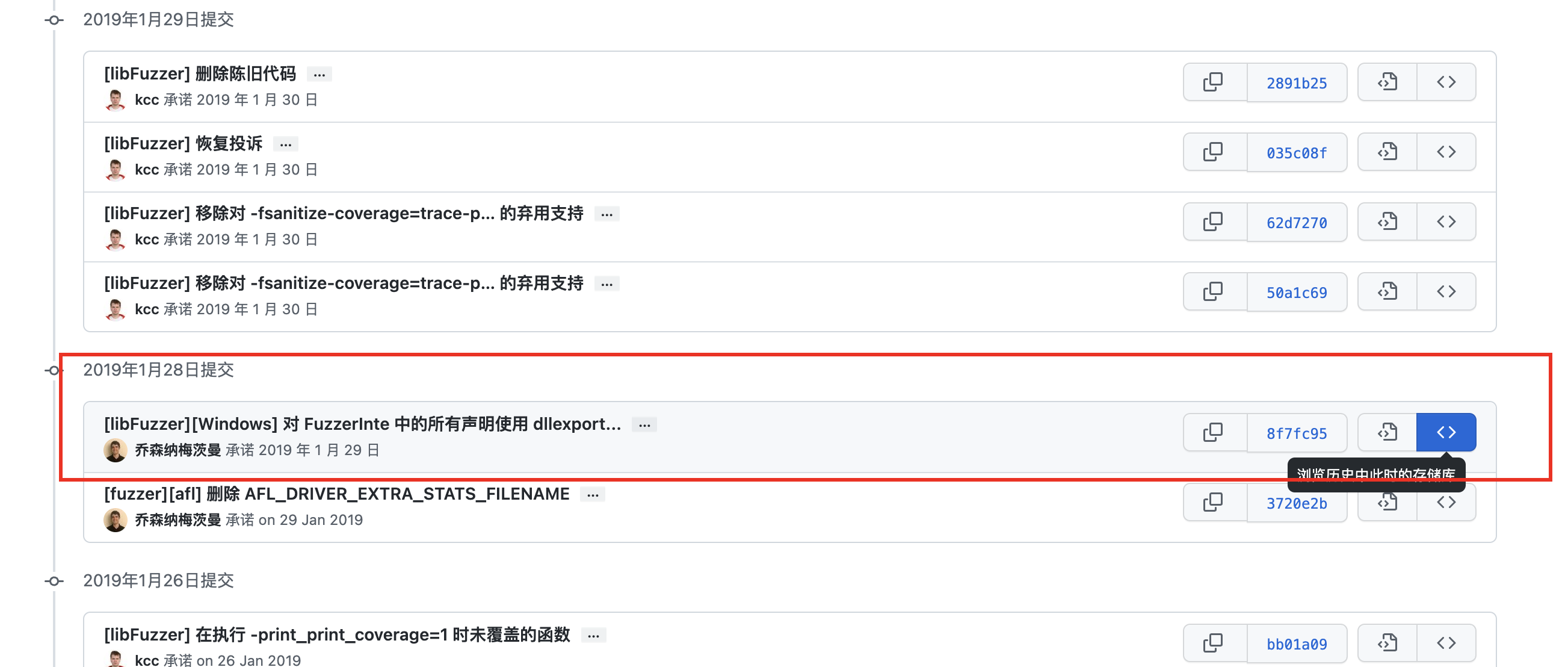Browse repository at commit bb01a09

coord(1447,643)
